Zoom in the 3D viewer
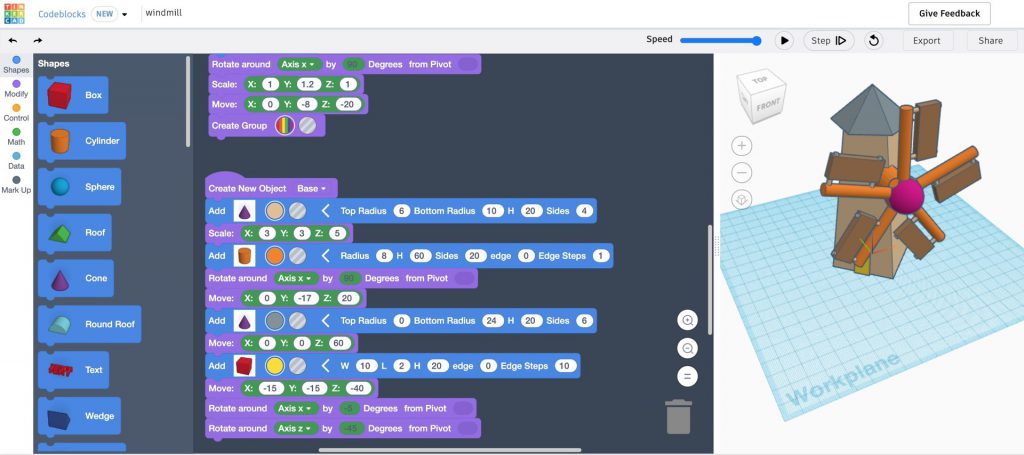The image size is (1024, 455). [741, 146]
